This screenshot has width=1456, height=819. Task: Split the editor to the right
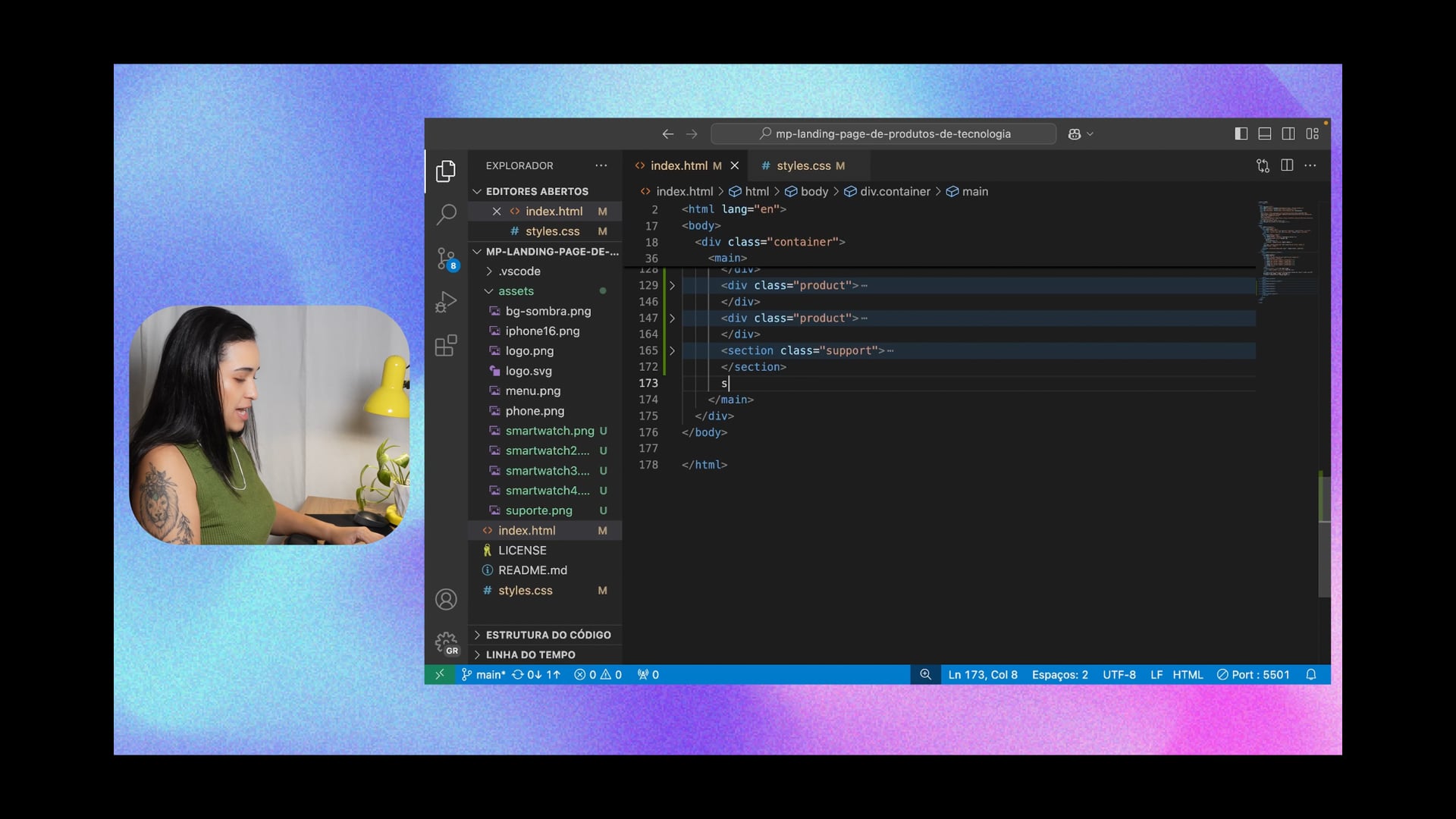click(x=1287, y=165)
